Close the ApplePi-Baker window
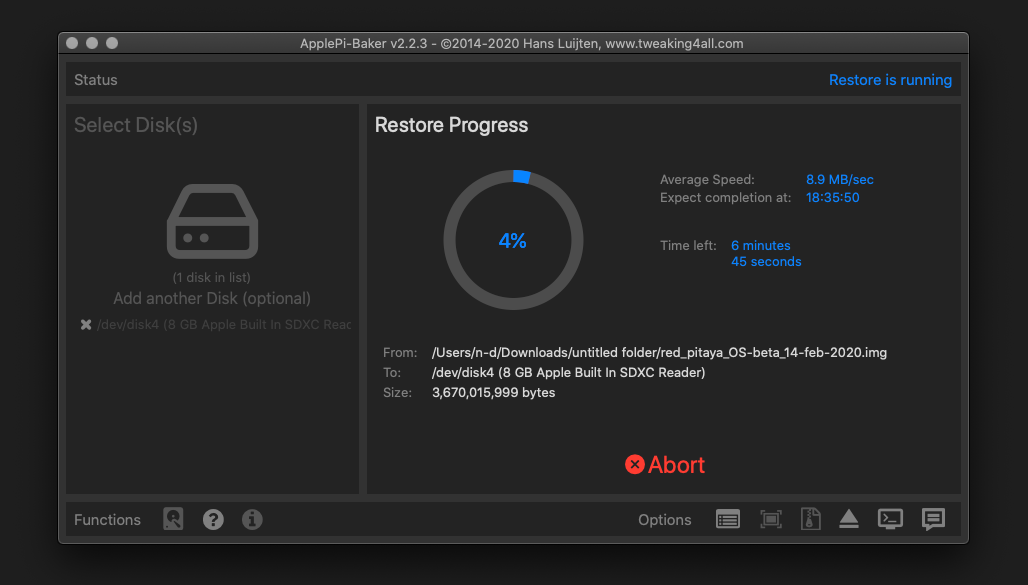The image size is (1028, 585). (72, 43)
